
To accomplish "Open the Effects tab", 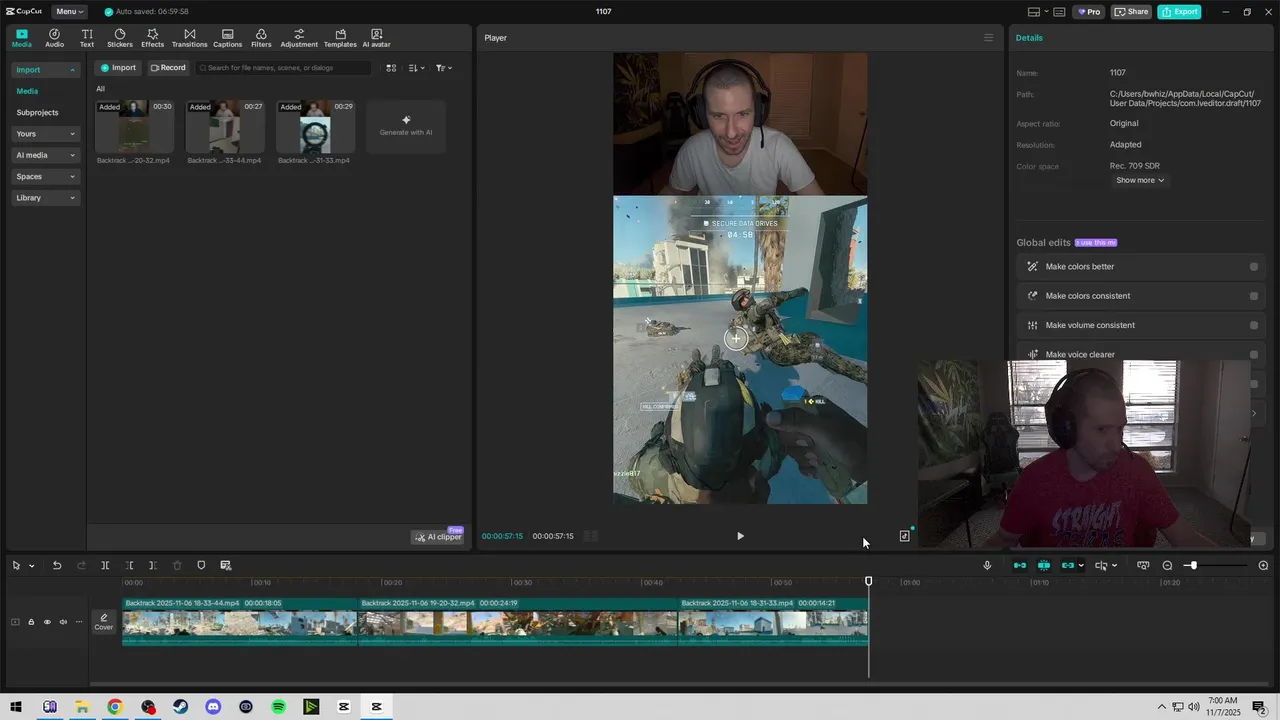I will (152, 38).
